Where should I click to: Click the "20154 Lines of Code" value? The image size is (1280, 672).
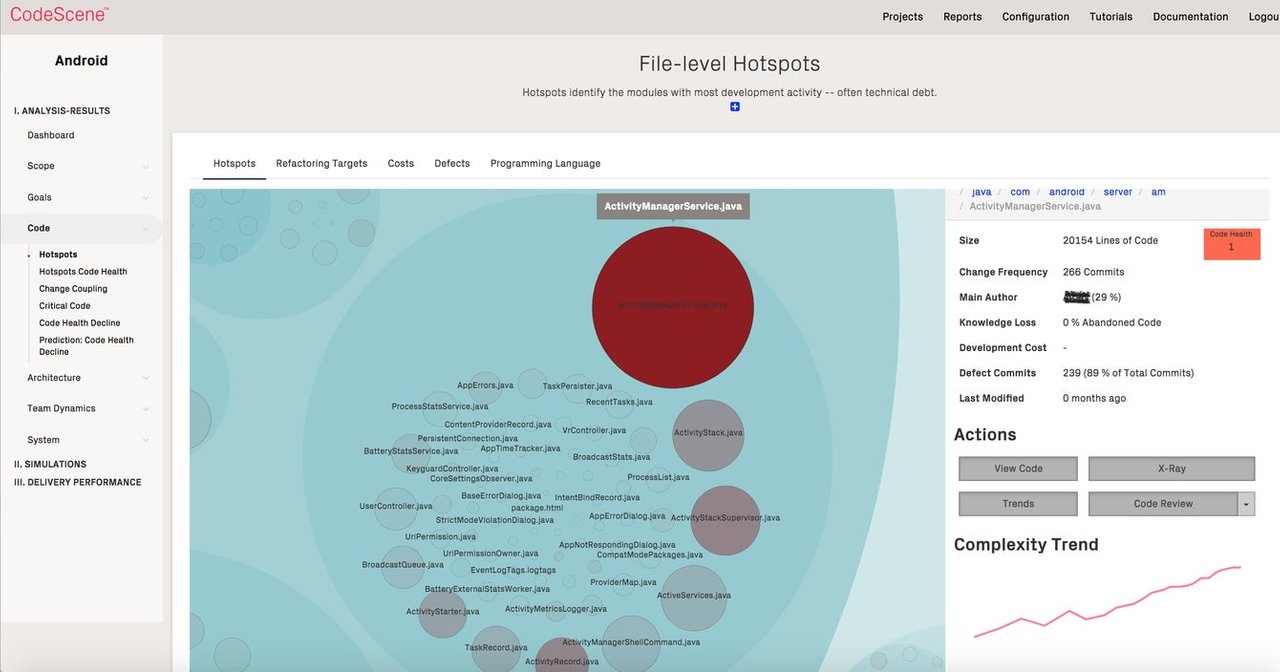coord(1110,241)
